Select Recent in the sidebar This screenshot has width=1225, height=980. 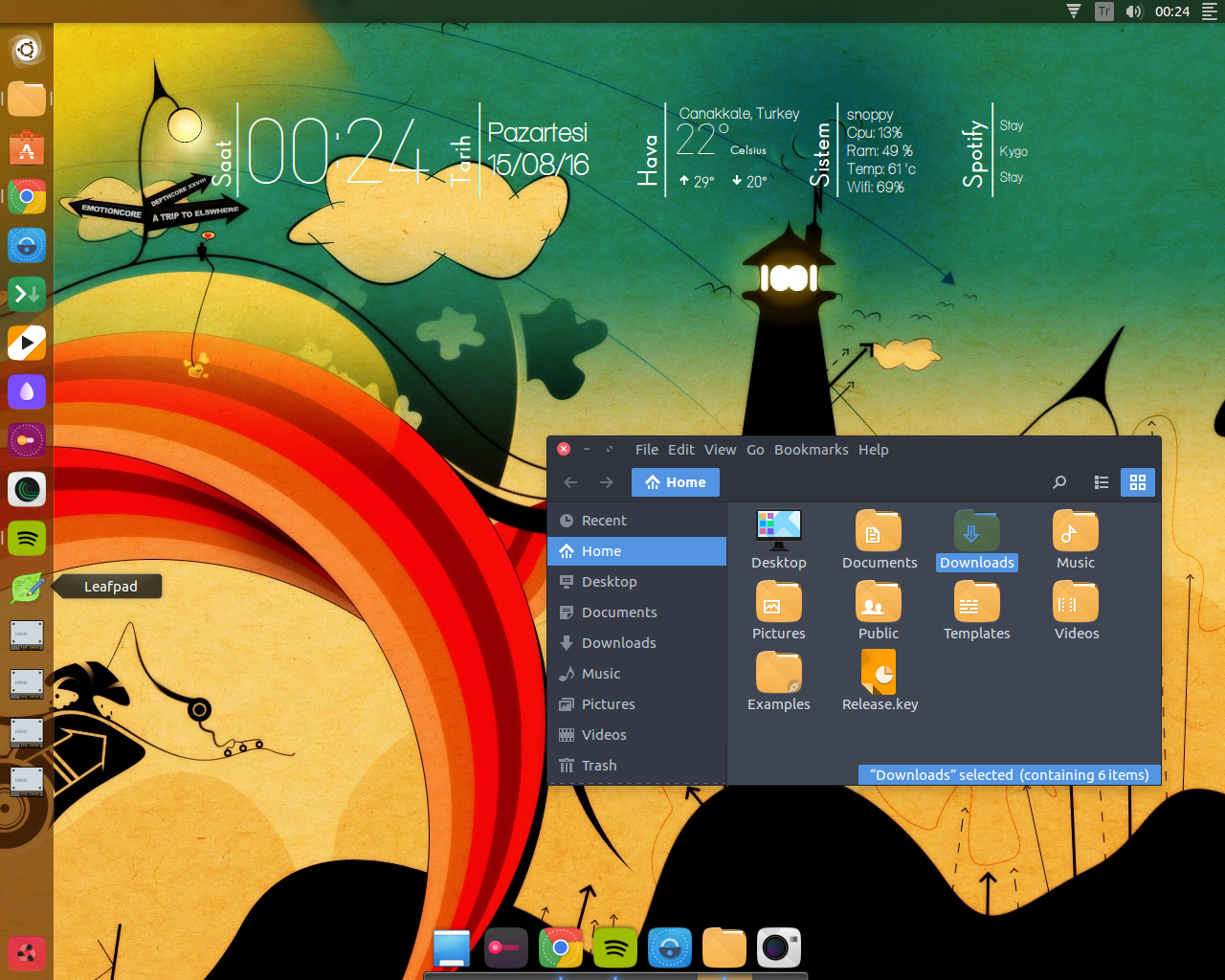pyautogui.click(x=637, y=521)
